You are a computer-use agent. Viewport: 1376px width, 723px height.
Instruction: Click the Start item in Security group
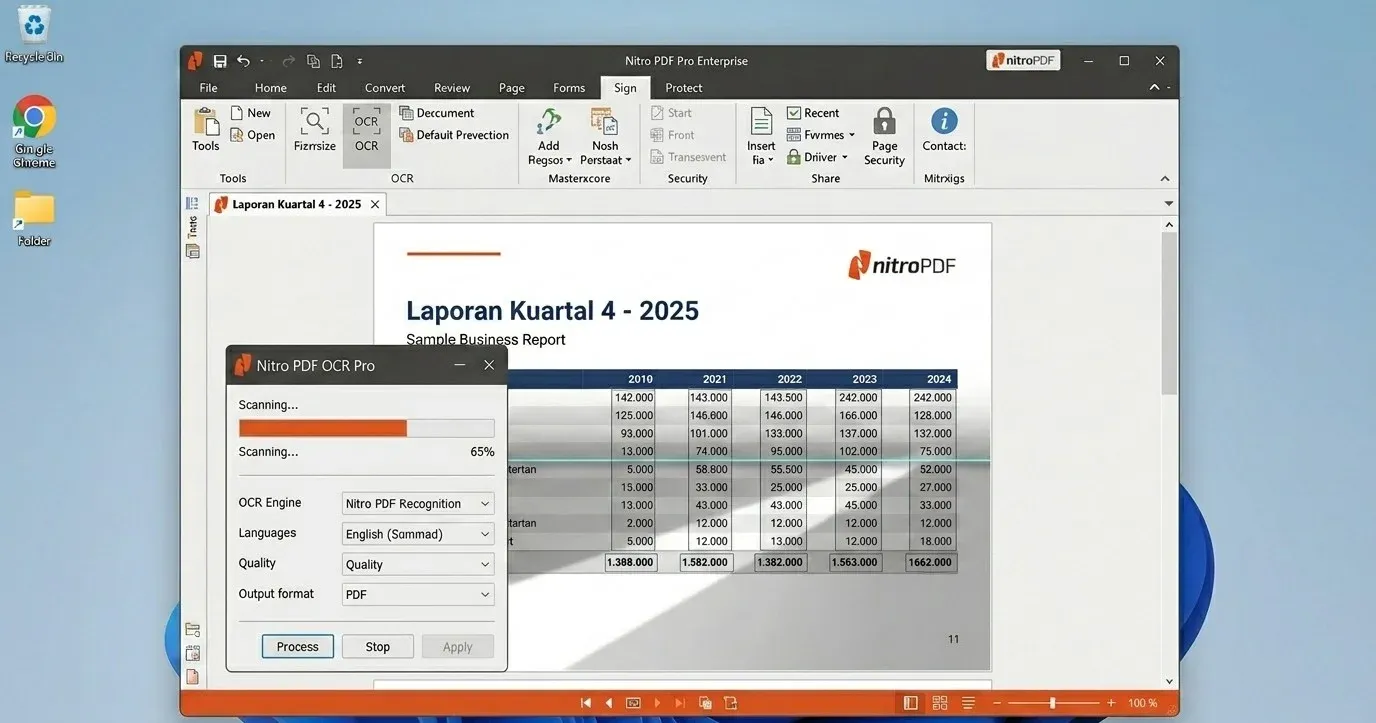pos(671,113)
